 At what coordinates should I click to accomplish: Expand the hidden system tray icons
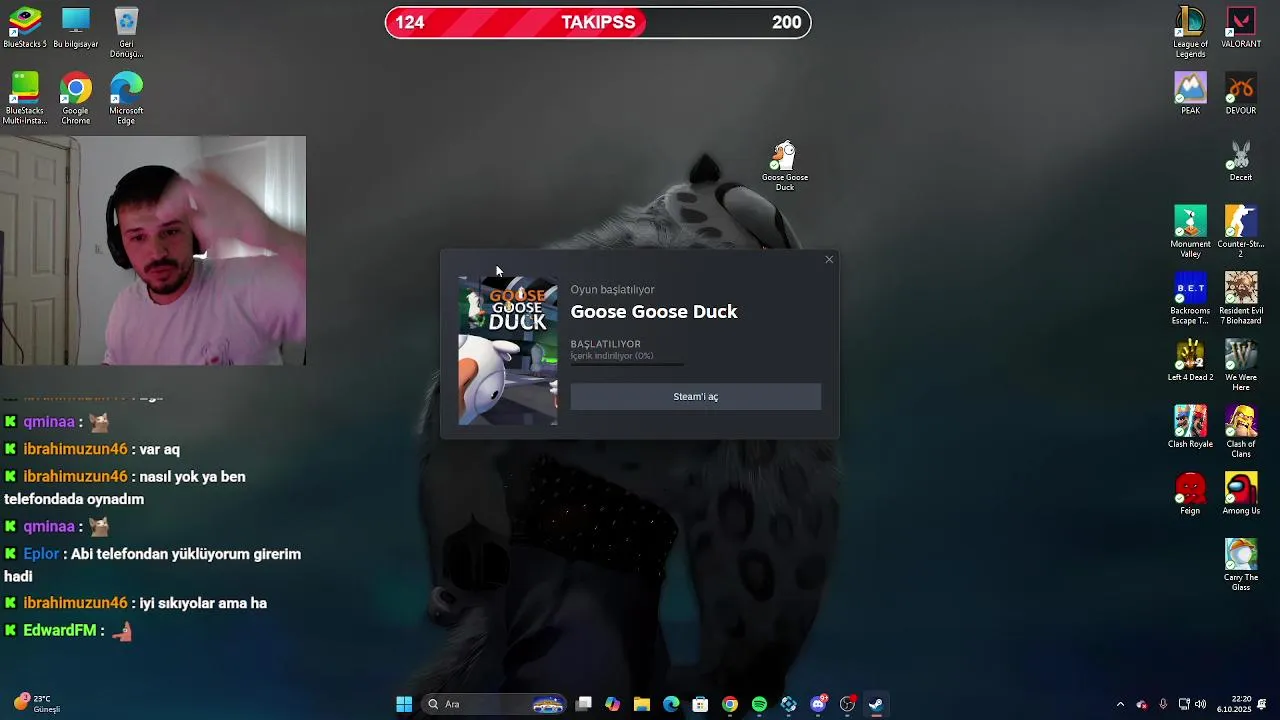[x=1120, y=704]
